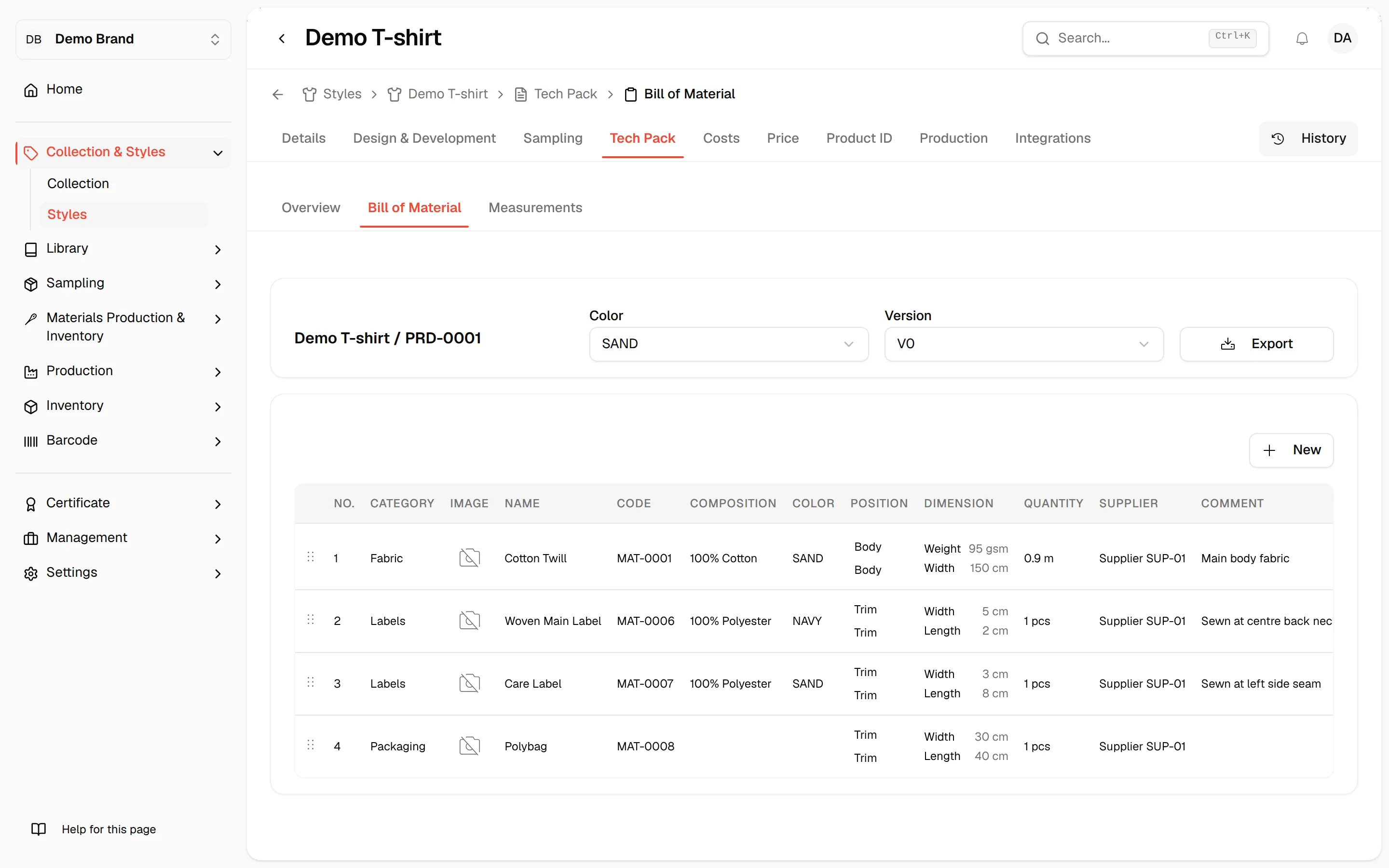The width and height of the screenshot is (1389, 868).
Task: Go back using arrow beside Demo T-shirt title
Action: click(282, 39)
